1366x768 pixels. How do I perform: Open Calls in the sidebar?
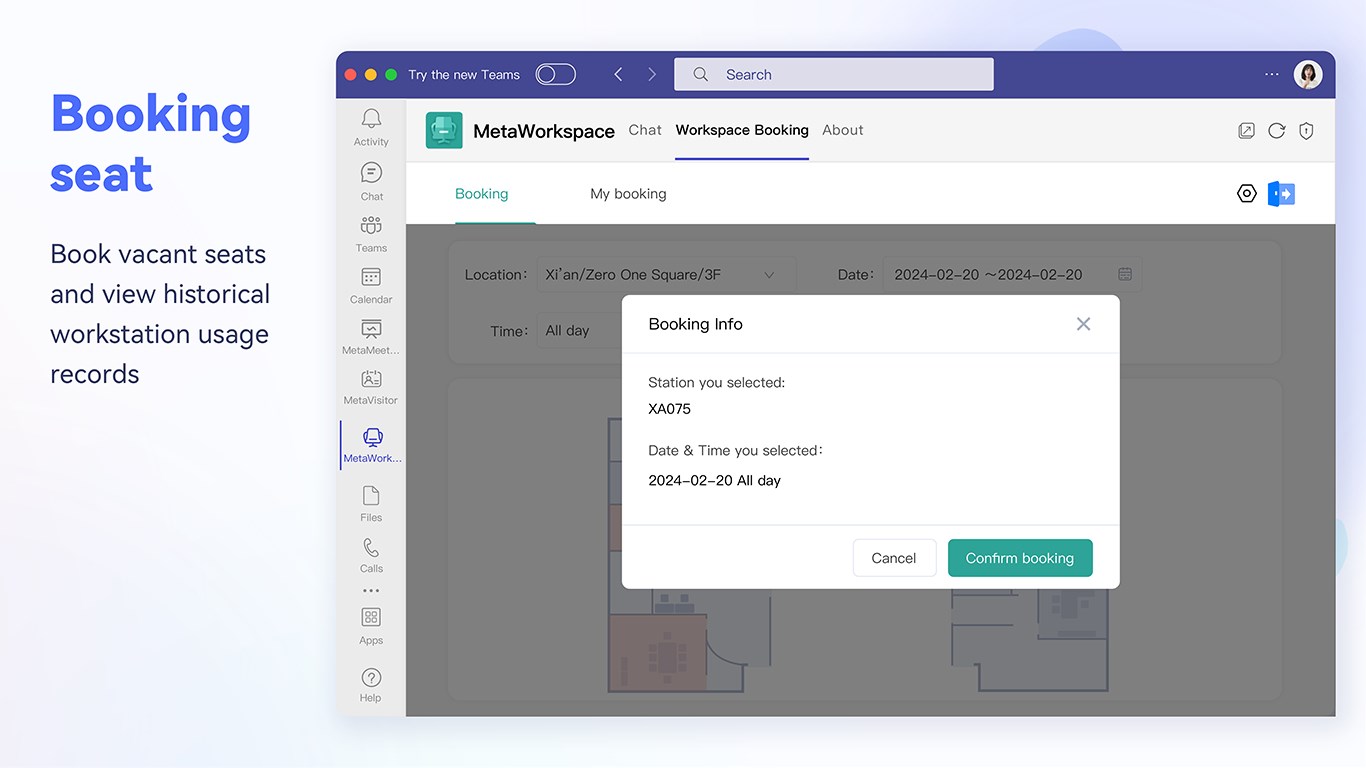point(371,555)
